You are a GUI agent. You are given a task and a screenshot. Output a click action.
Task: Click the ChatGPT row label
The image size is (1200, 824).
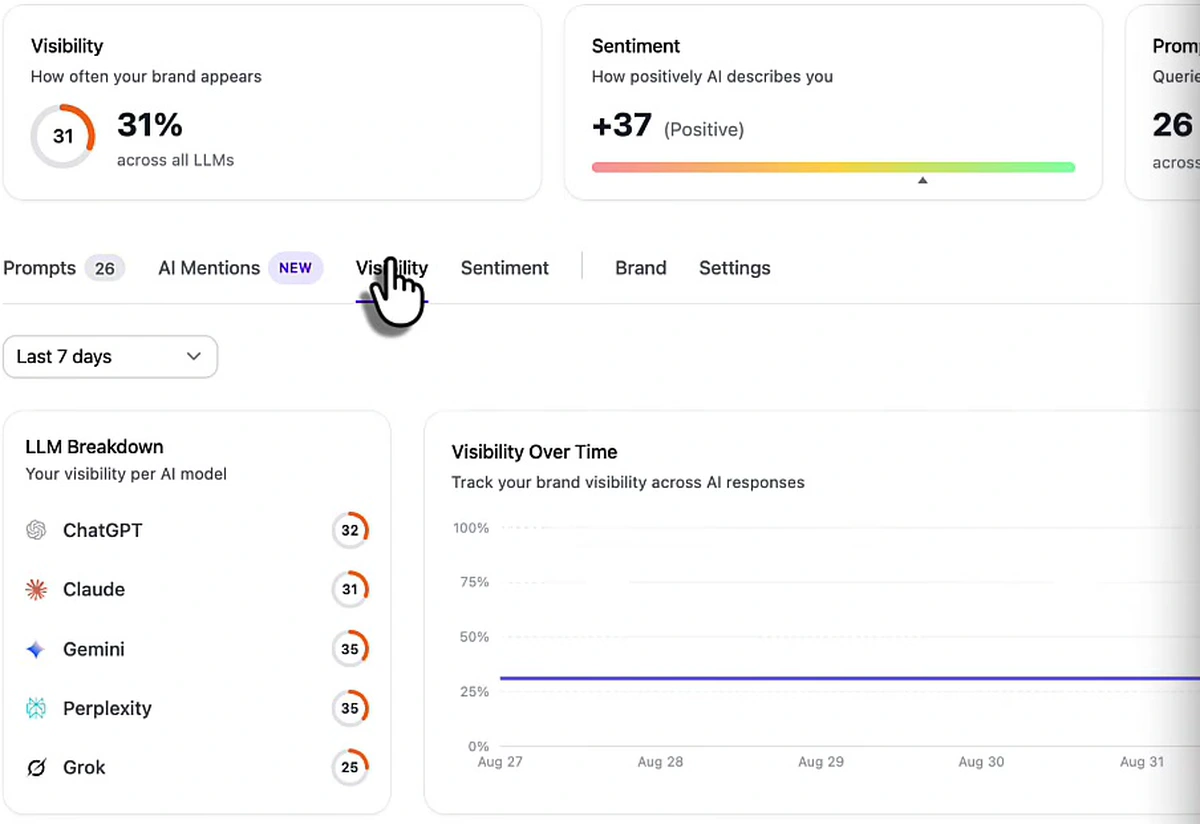(103, 531)
